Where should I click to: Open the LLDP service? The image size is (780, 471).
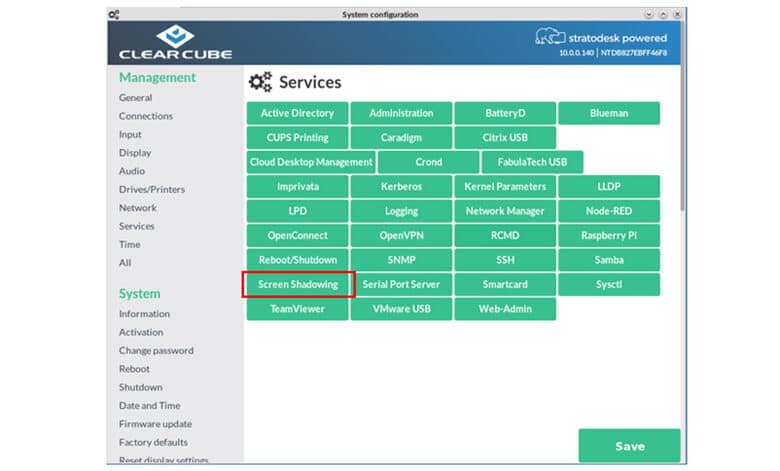(609, 187)
